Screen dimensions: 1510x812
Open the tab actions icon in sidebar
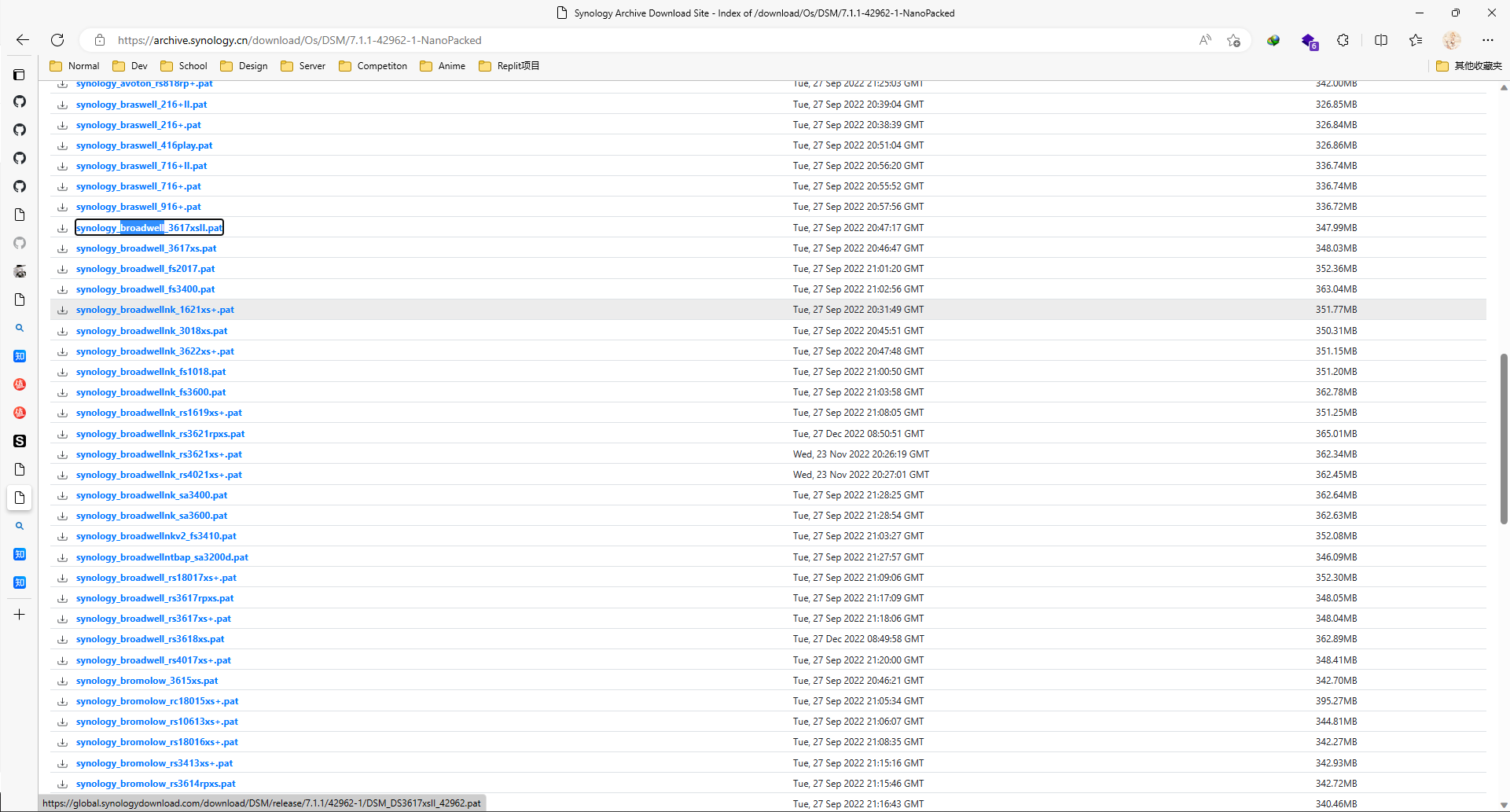(x=20, y=75)
